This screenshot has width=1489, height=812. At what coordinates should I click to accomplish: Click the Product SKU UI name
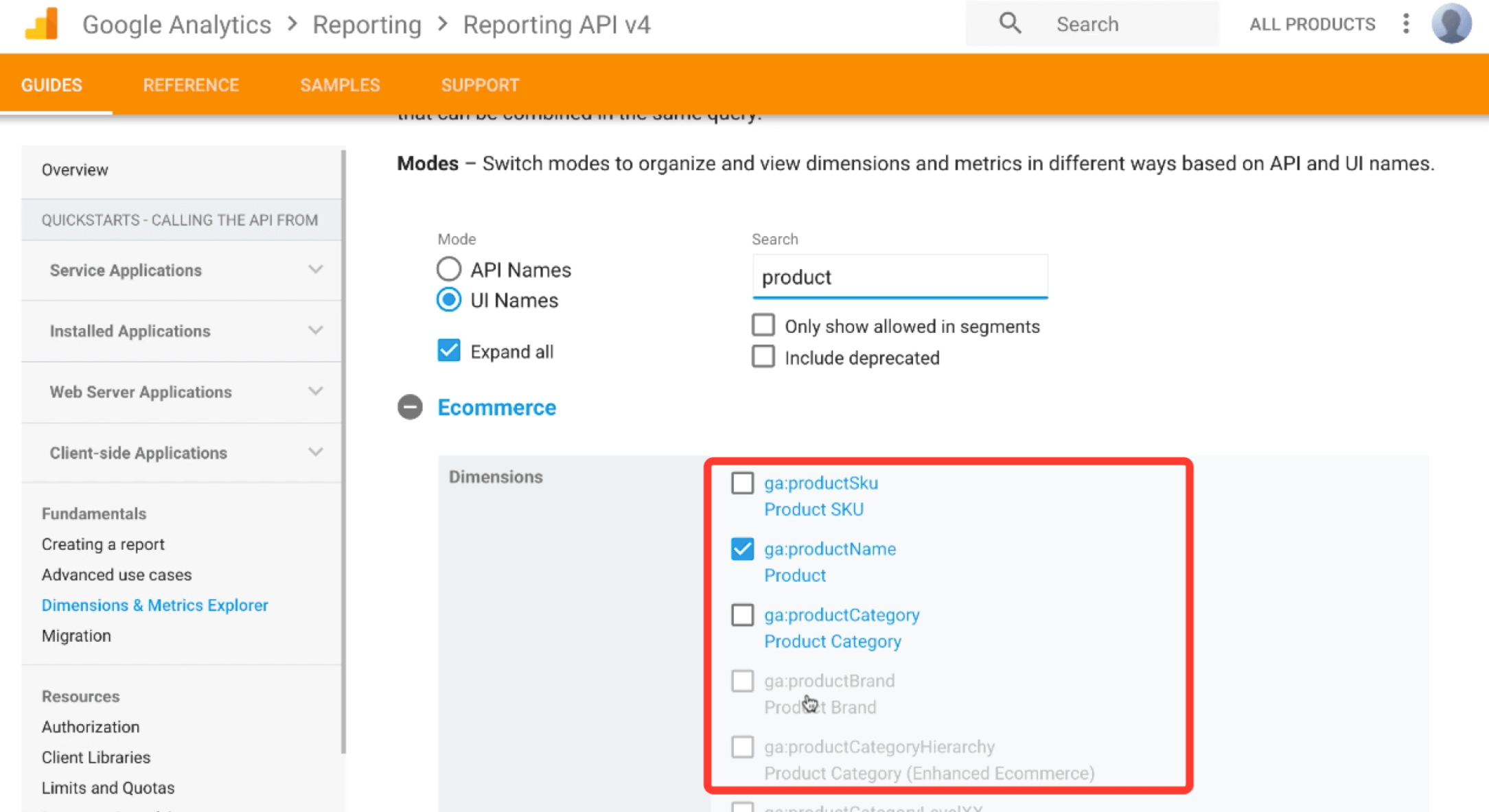pyautogui.click(x=813, y=509)
